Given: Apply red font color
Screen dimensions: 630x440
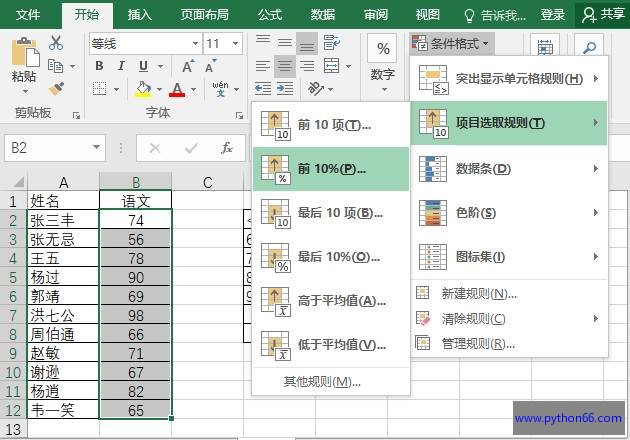Looking at the screenshot, I should pos(177,89).
